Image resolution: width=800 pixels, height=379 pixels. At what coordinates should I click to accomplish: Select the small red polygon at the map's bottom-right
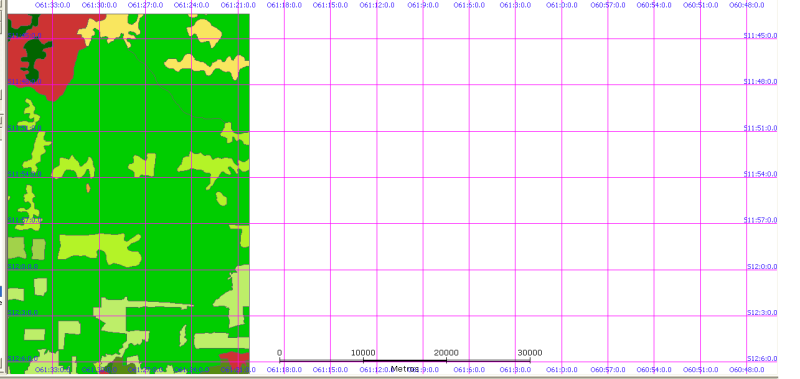234,358
